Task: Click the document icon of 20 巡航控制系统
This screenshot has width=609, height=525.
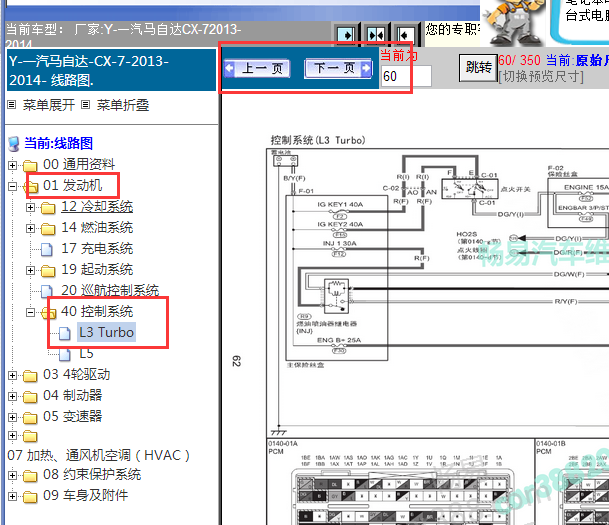Action: click(47, 291)
